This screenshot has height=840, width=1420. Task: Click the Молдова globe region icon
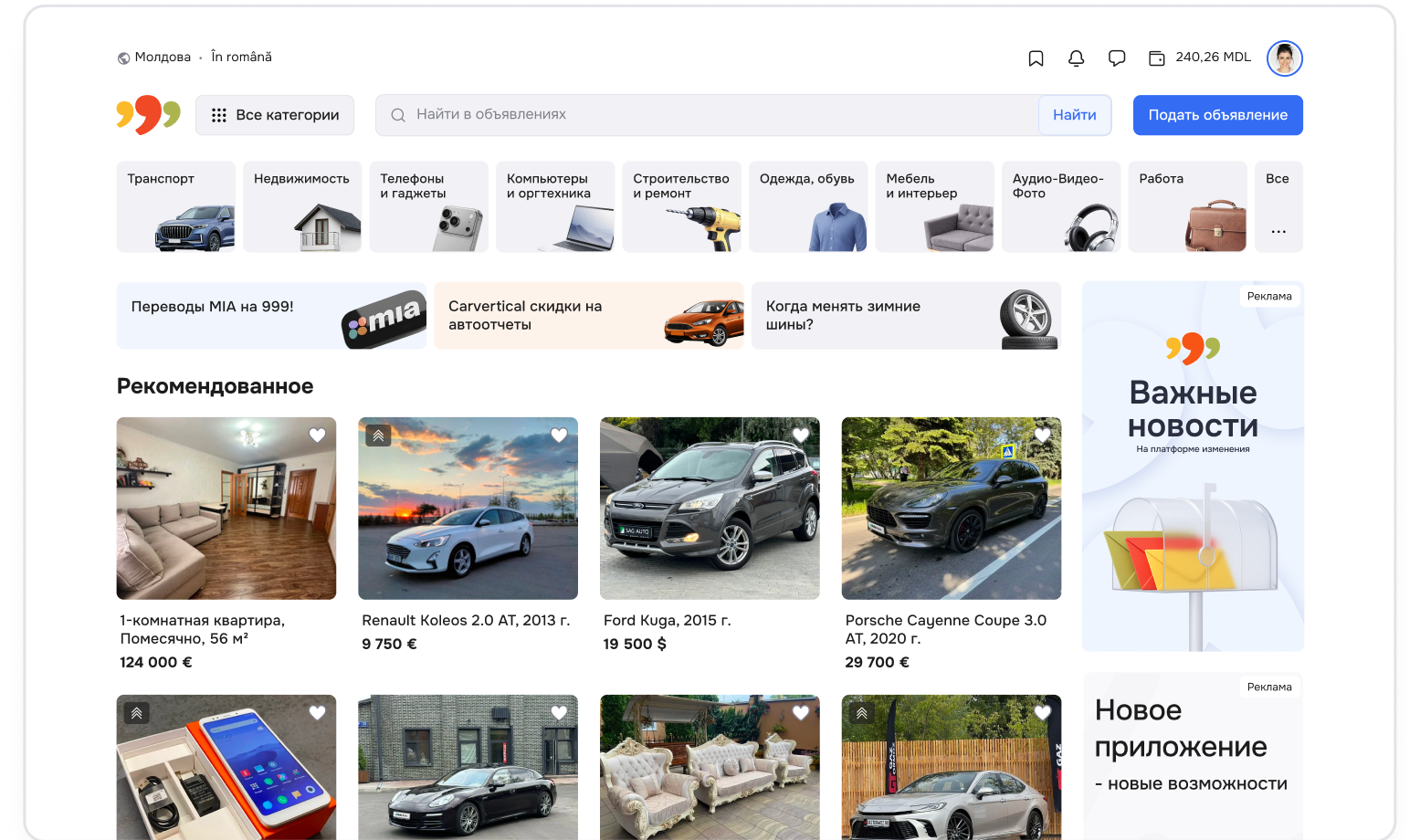tap(123, 58)
